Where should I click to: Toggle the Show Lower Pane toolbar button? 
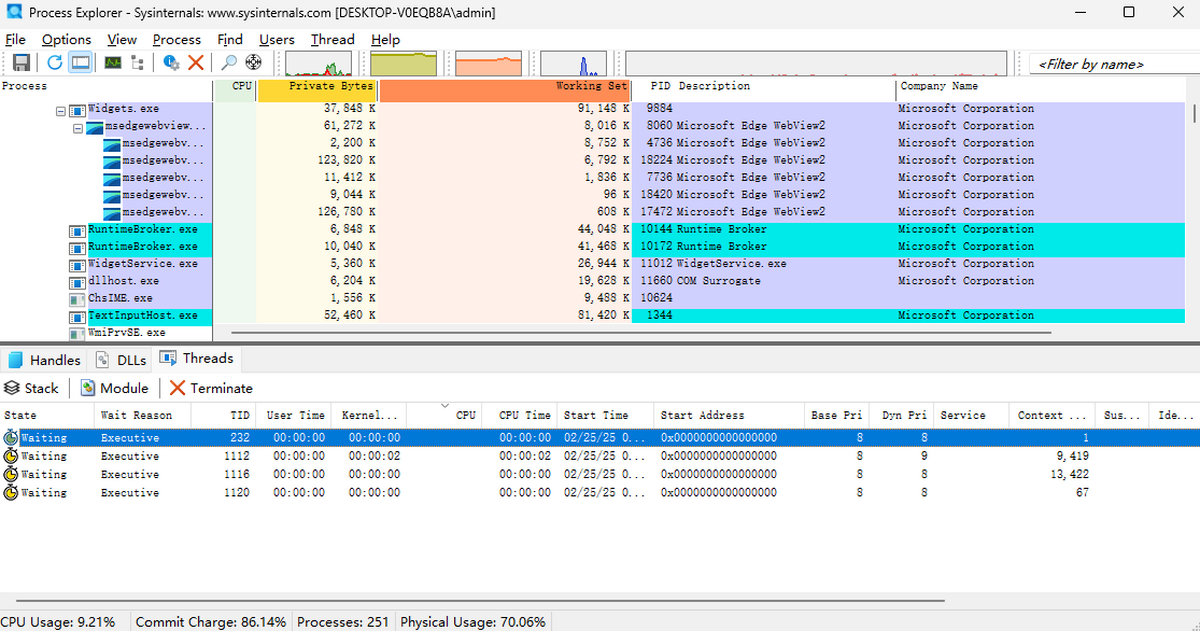click(x=81, y=62)
